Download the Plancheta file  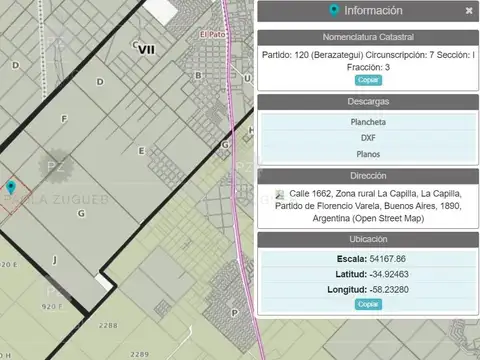click(x=368, y=122)
